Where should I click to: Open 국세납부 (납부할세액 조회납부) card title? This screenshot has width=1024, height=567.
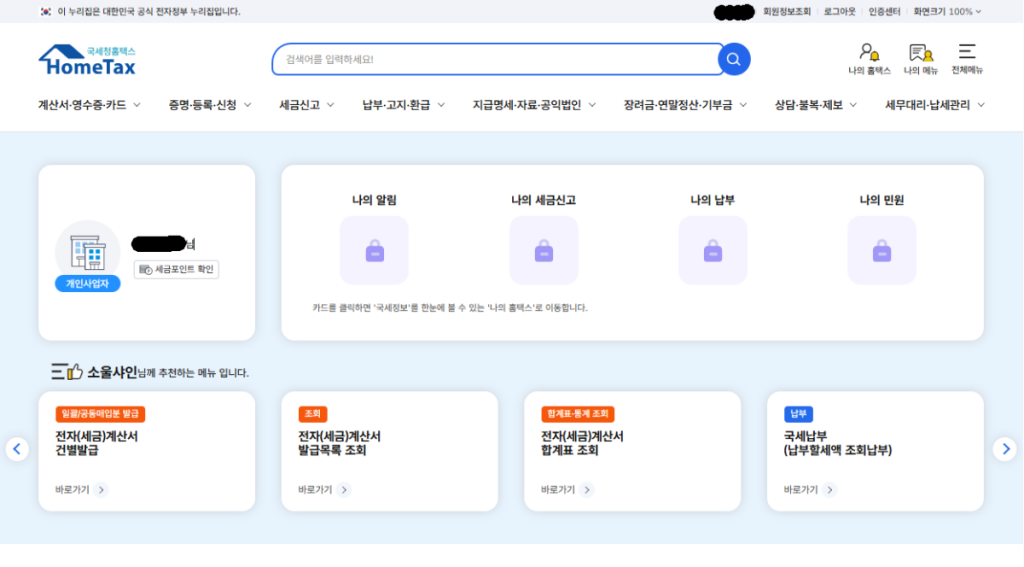pos(838,444)
